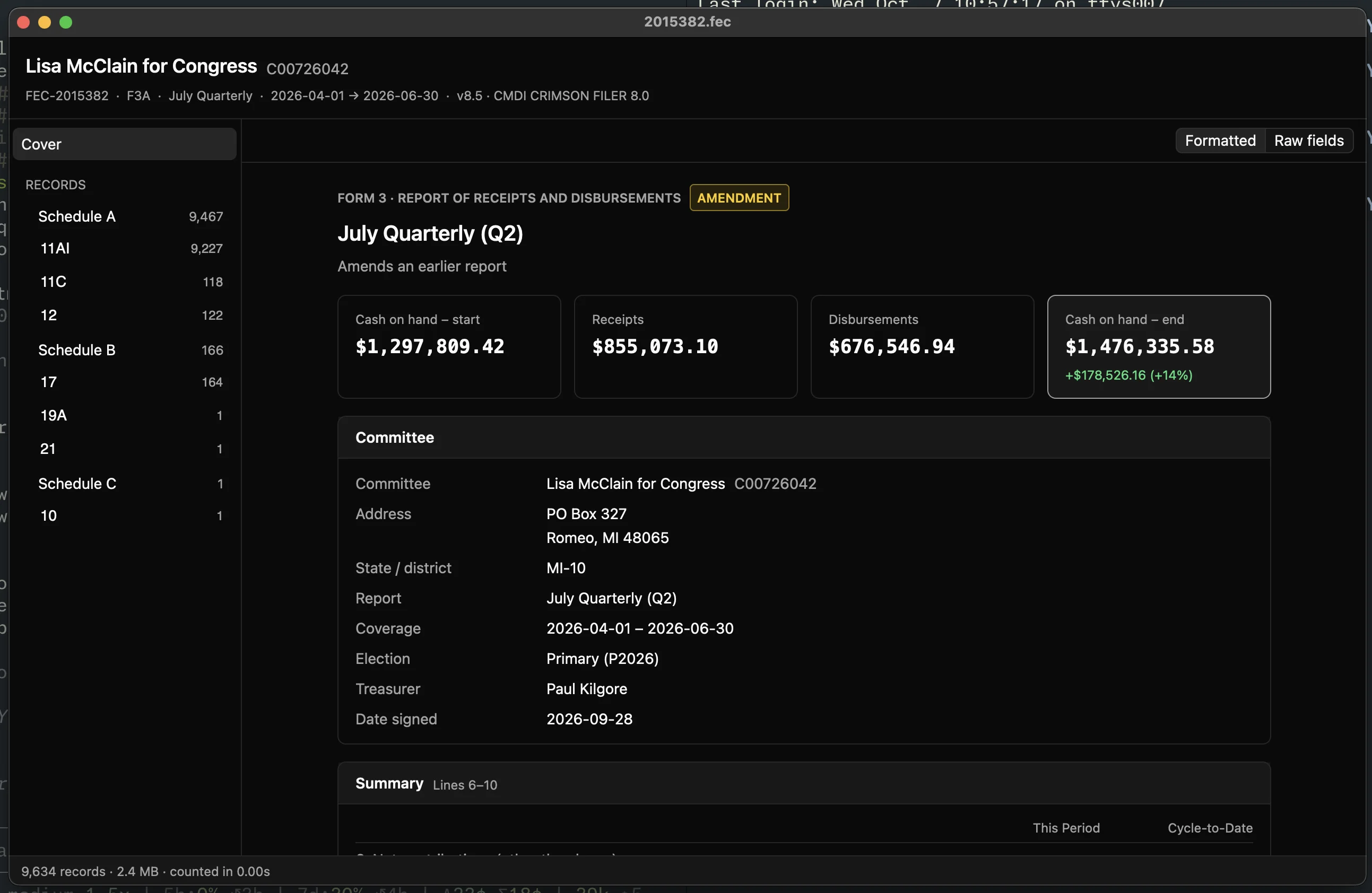1372x893 pixels.
Task: Open Schedule C records list
Action: click(124, 484)
